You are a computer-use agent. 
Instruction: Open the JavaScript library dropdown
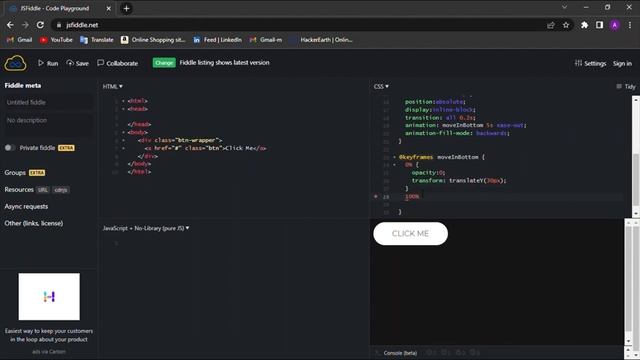pos(146,228)
